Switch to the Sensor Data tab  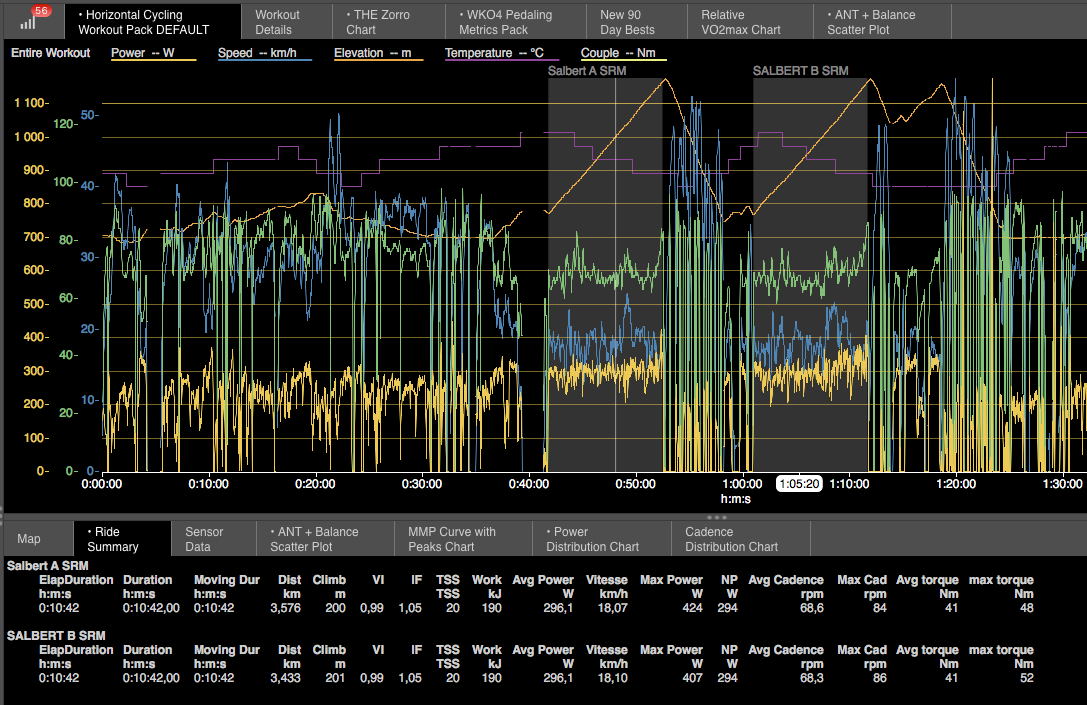point(204,539)
